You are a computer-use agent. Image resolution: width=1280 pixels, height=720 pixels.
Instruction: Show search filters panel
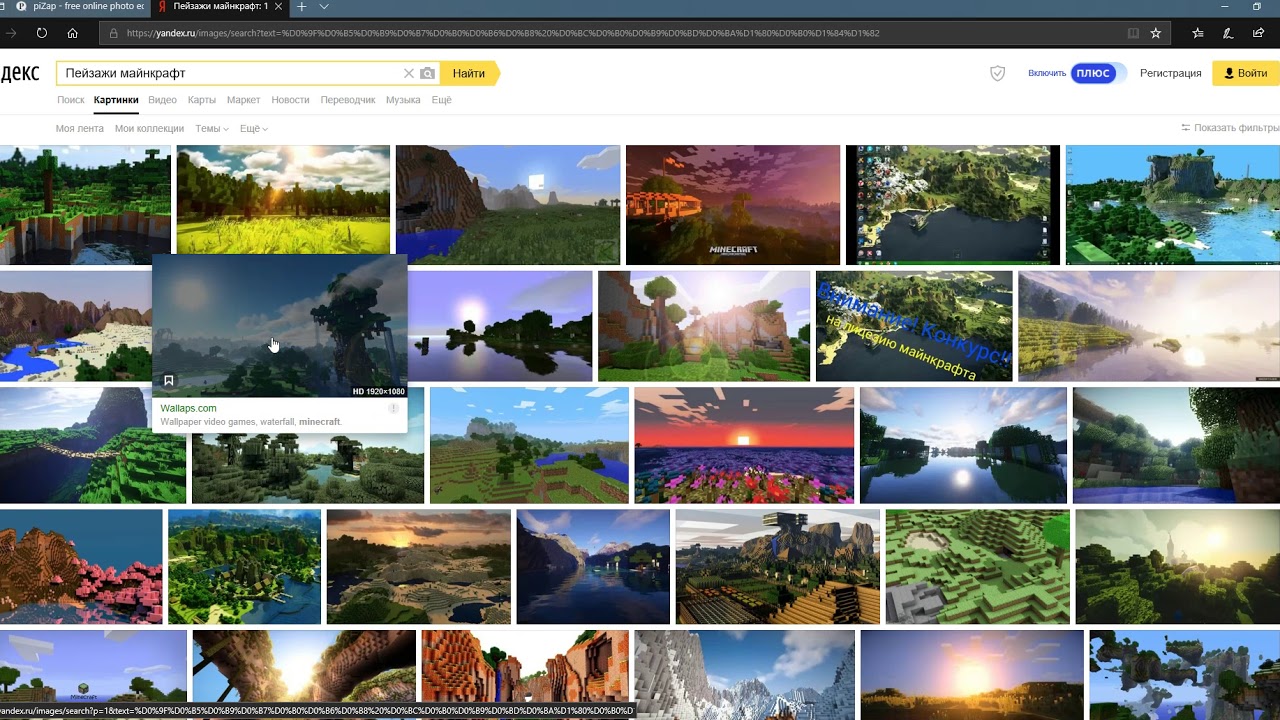point(1229,128)
